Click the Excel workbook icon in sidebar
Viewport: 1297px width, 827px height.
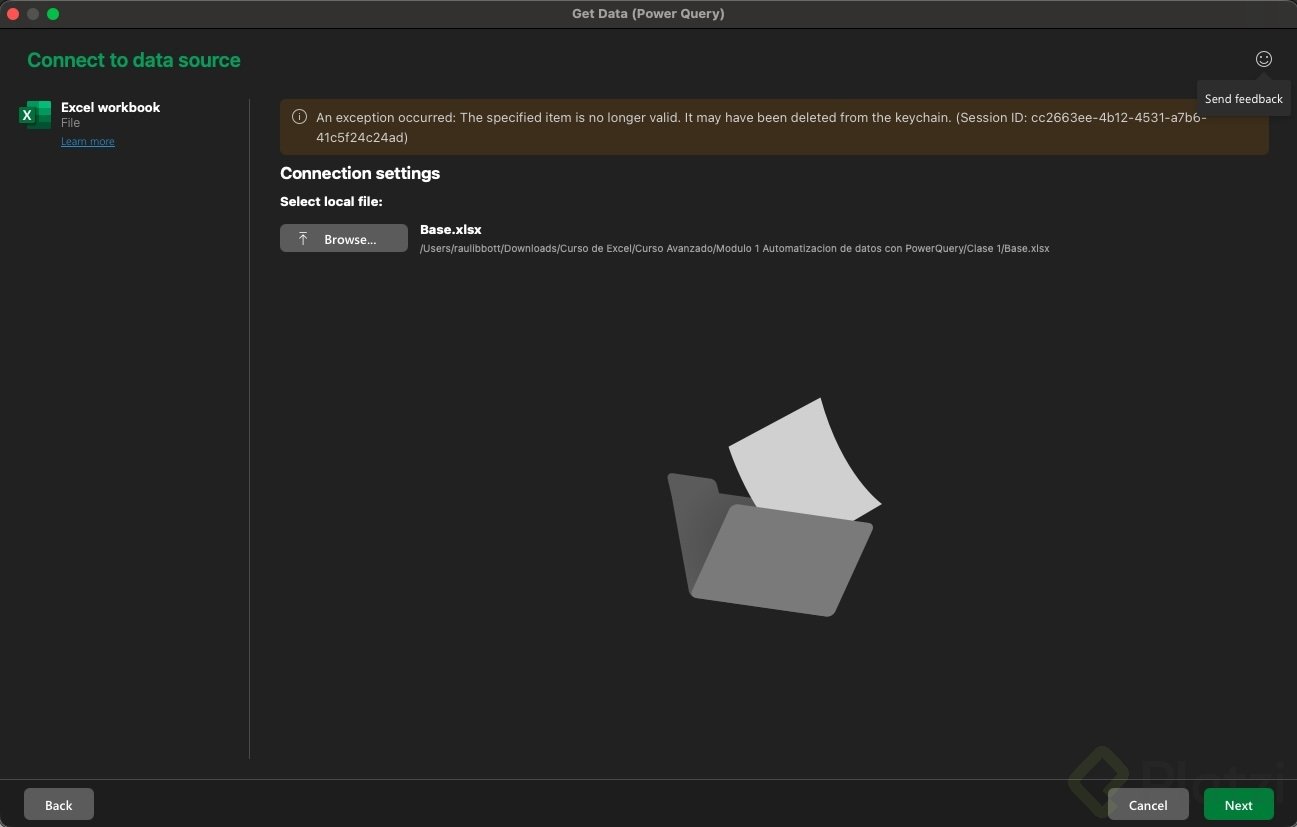click(35, 115)
